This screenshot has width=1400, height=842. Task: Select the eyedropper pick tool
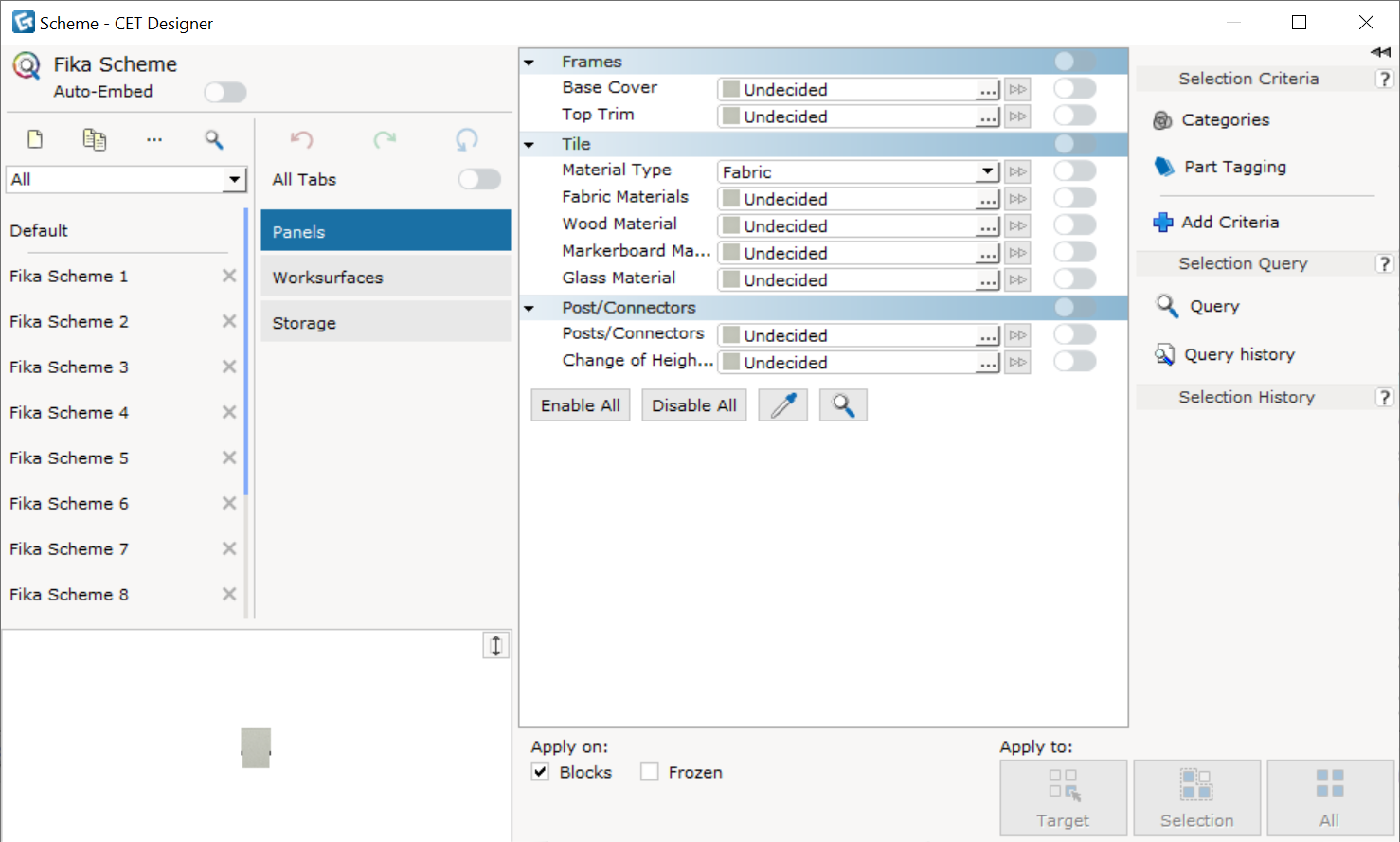[x=783, y=405]
